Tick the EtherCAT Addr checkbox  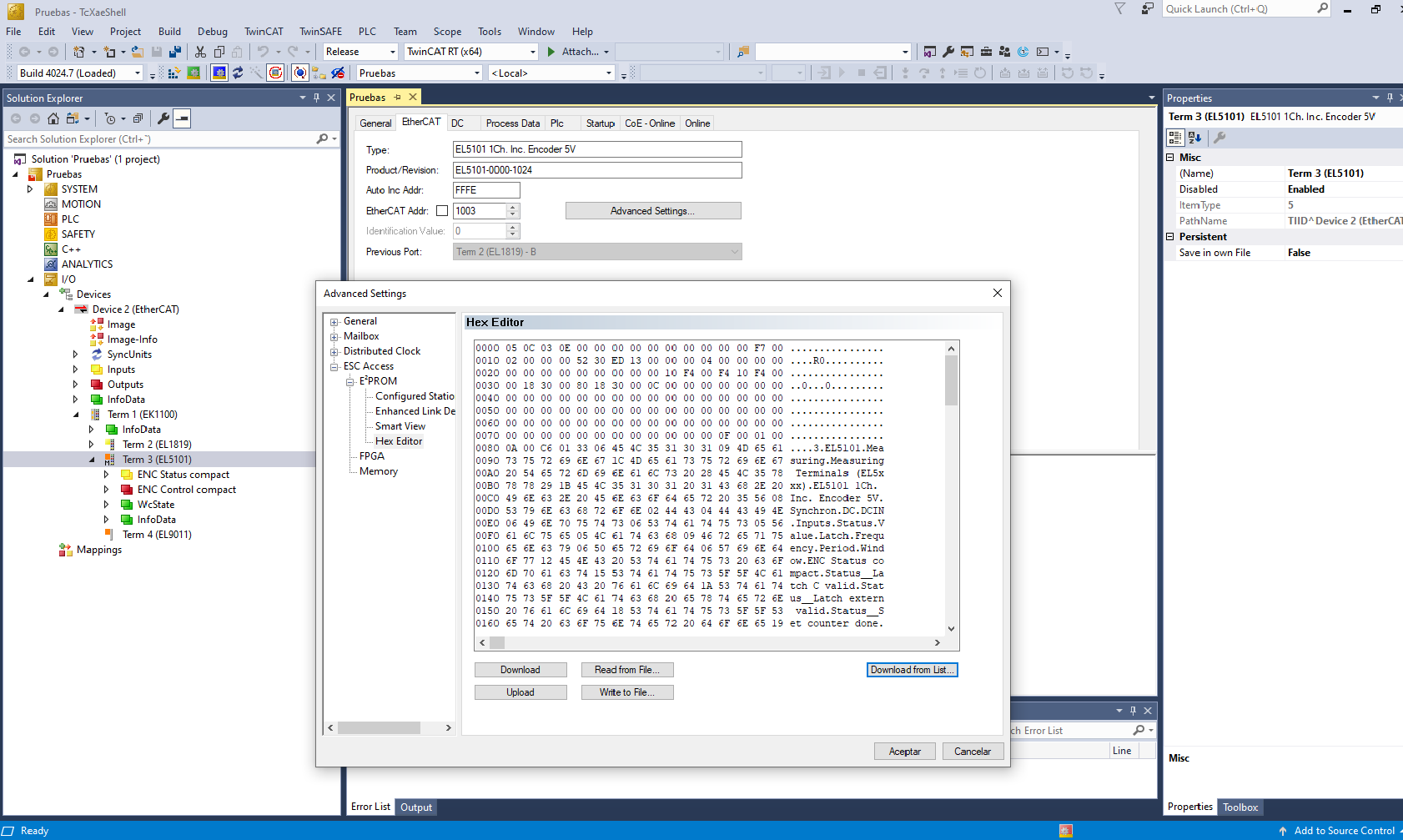[x=442, y=211]
